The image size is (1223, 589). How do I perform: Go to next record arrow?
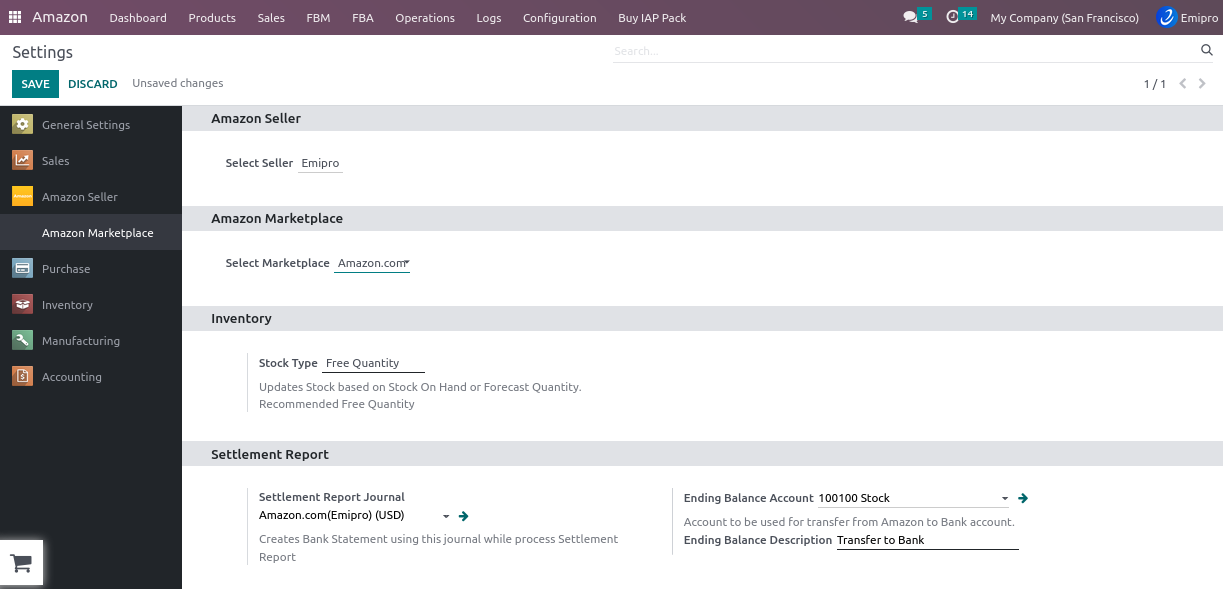pos(1202,84)
